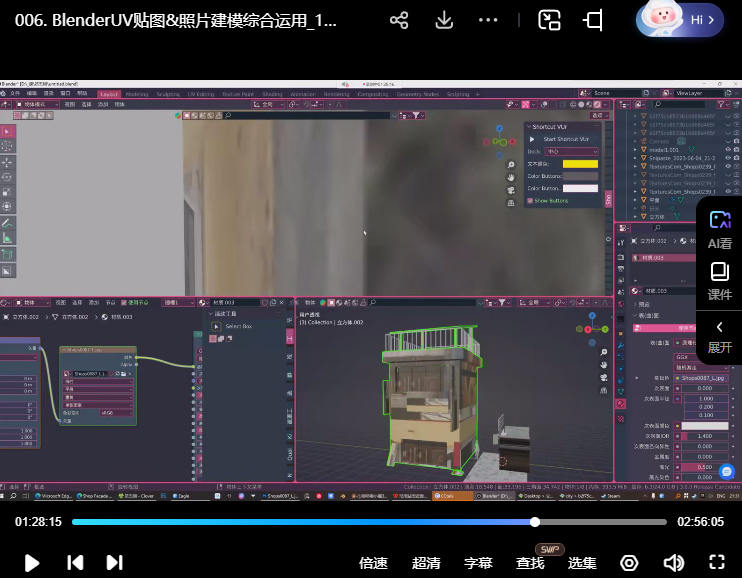This screenshot has height=578, width=742.
Task: Enable picture-in-picture mini player mode
Action: [549, 20]
